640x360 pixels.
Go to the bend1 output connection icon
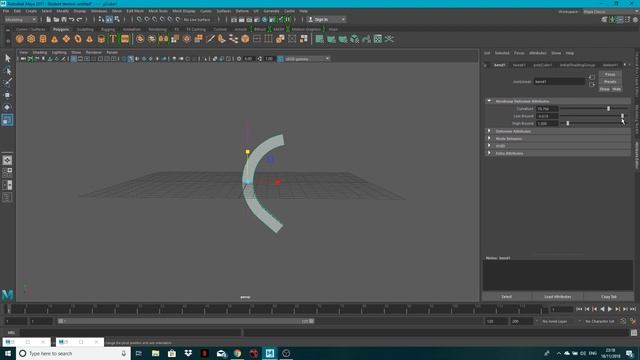click(592, 84)
